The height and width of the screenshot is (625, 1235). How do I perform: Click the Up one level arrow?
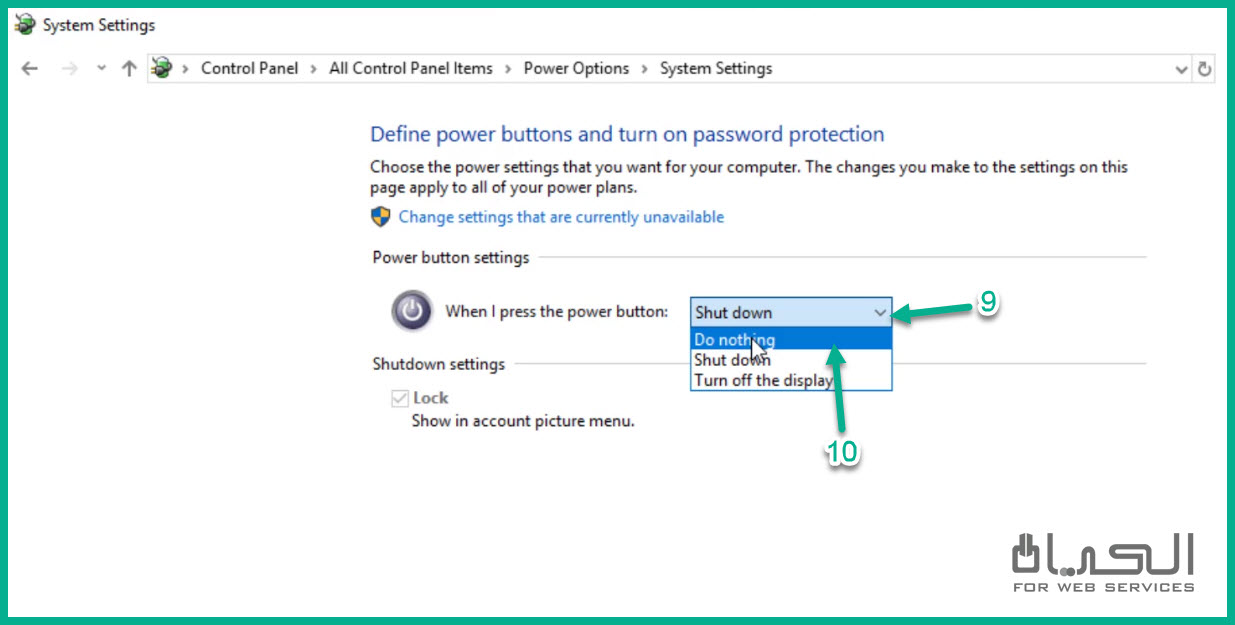pyautogui.click(x=128, y=69)
